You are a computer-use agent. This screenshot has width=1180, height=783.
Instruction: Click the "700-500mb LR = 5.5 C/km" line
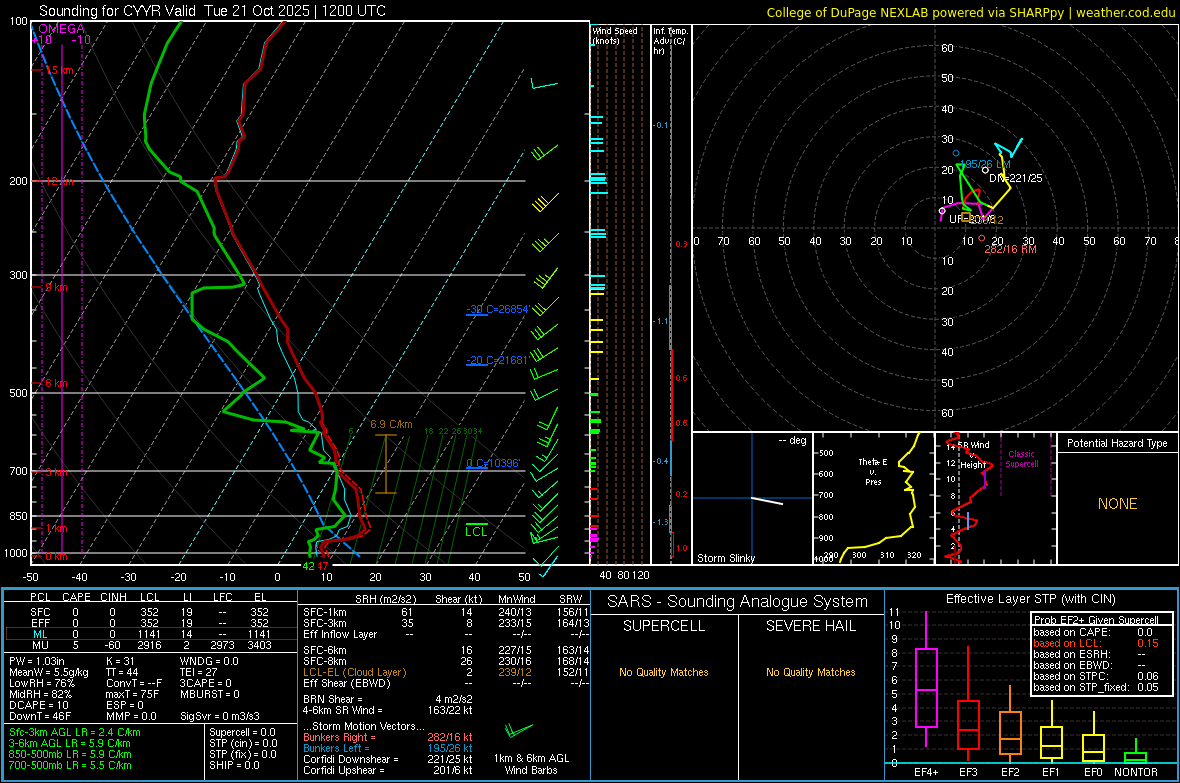pyautogui.click(x=70, y=765)
